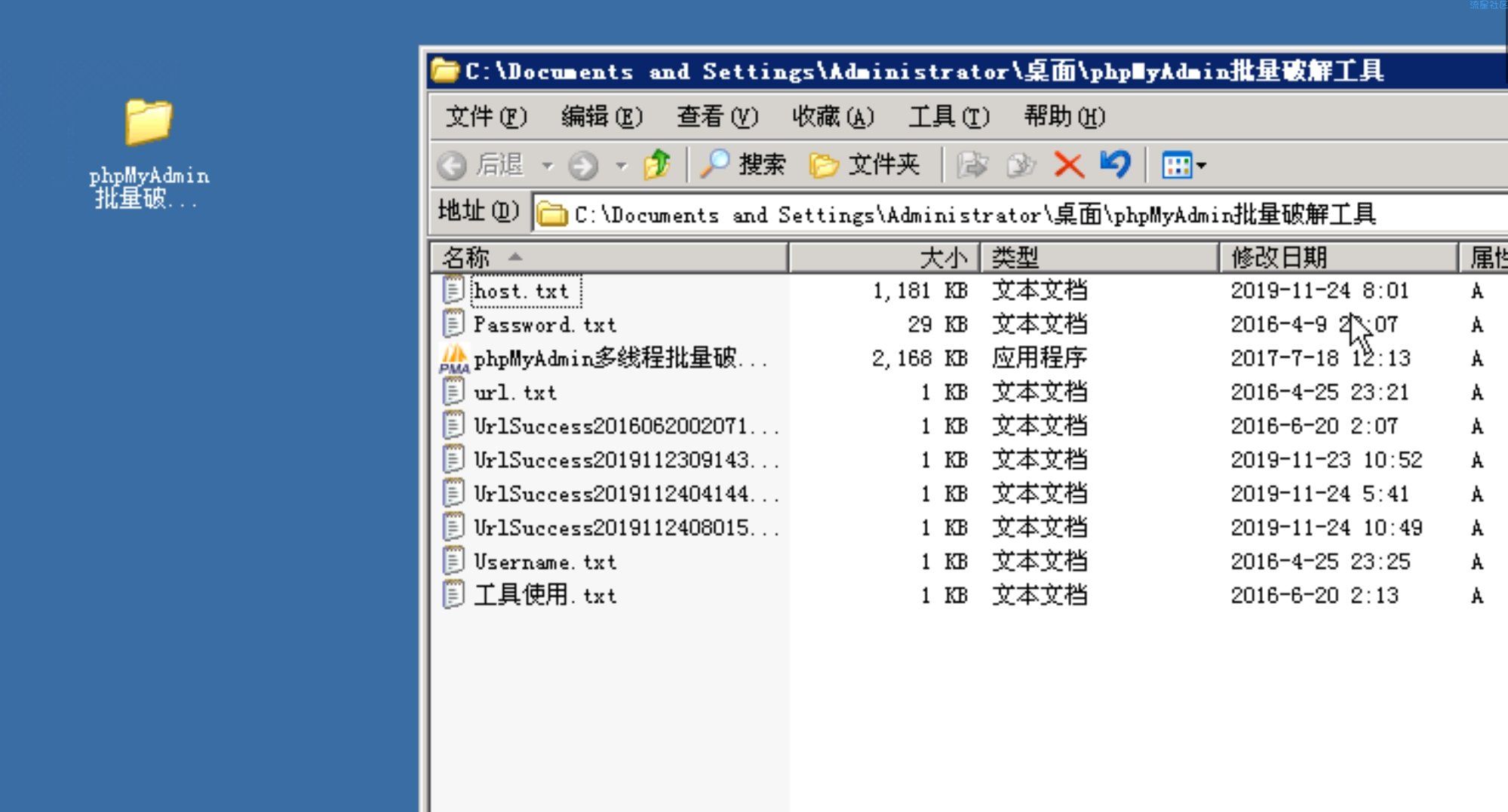This screenshot has width=1508, height=812.
Task: Click the Views icon in the toolbar
Action: [x=1177, y=165]
